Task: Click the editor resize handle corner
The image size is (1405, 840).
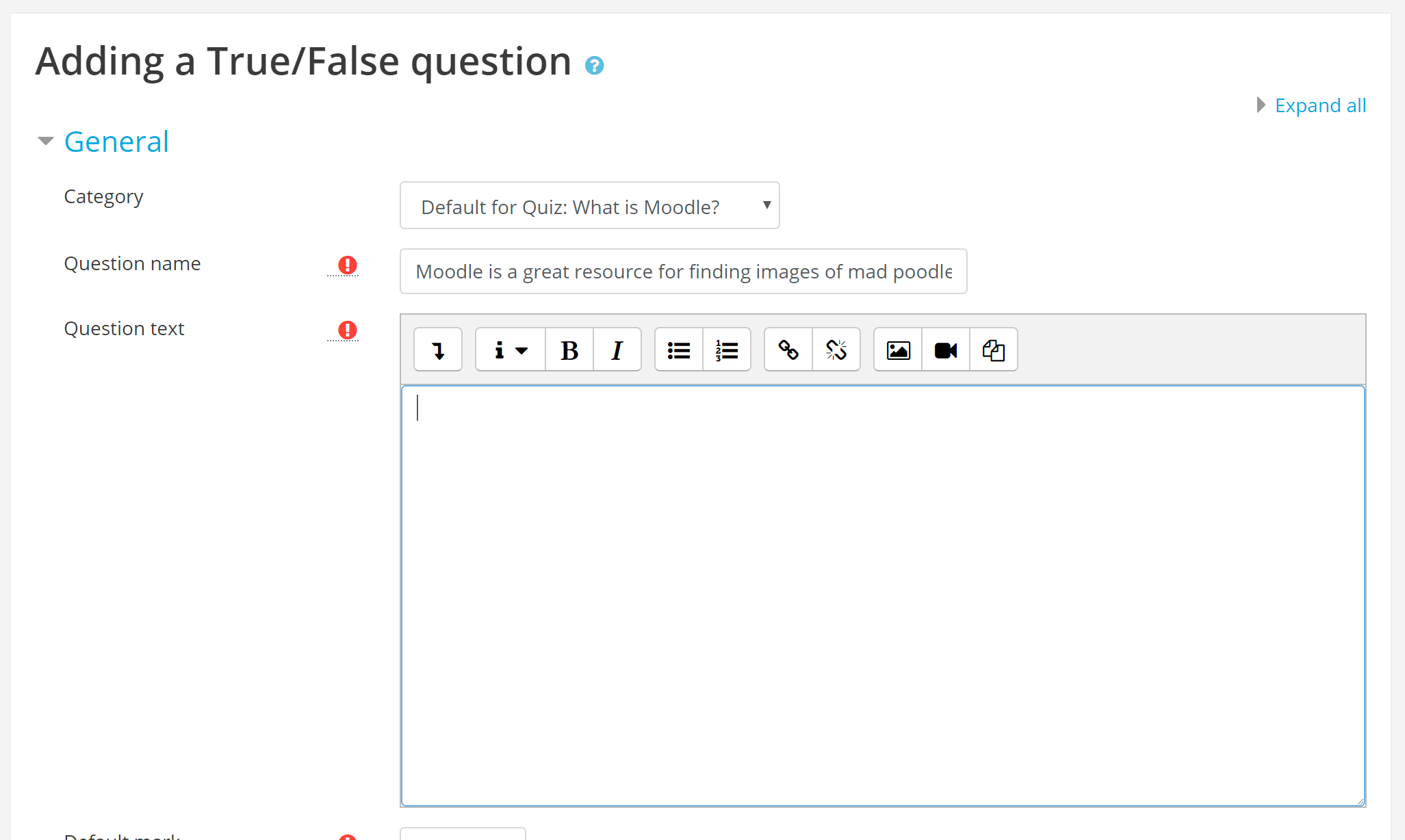Action: (1360, 801)
